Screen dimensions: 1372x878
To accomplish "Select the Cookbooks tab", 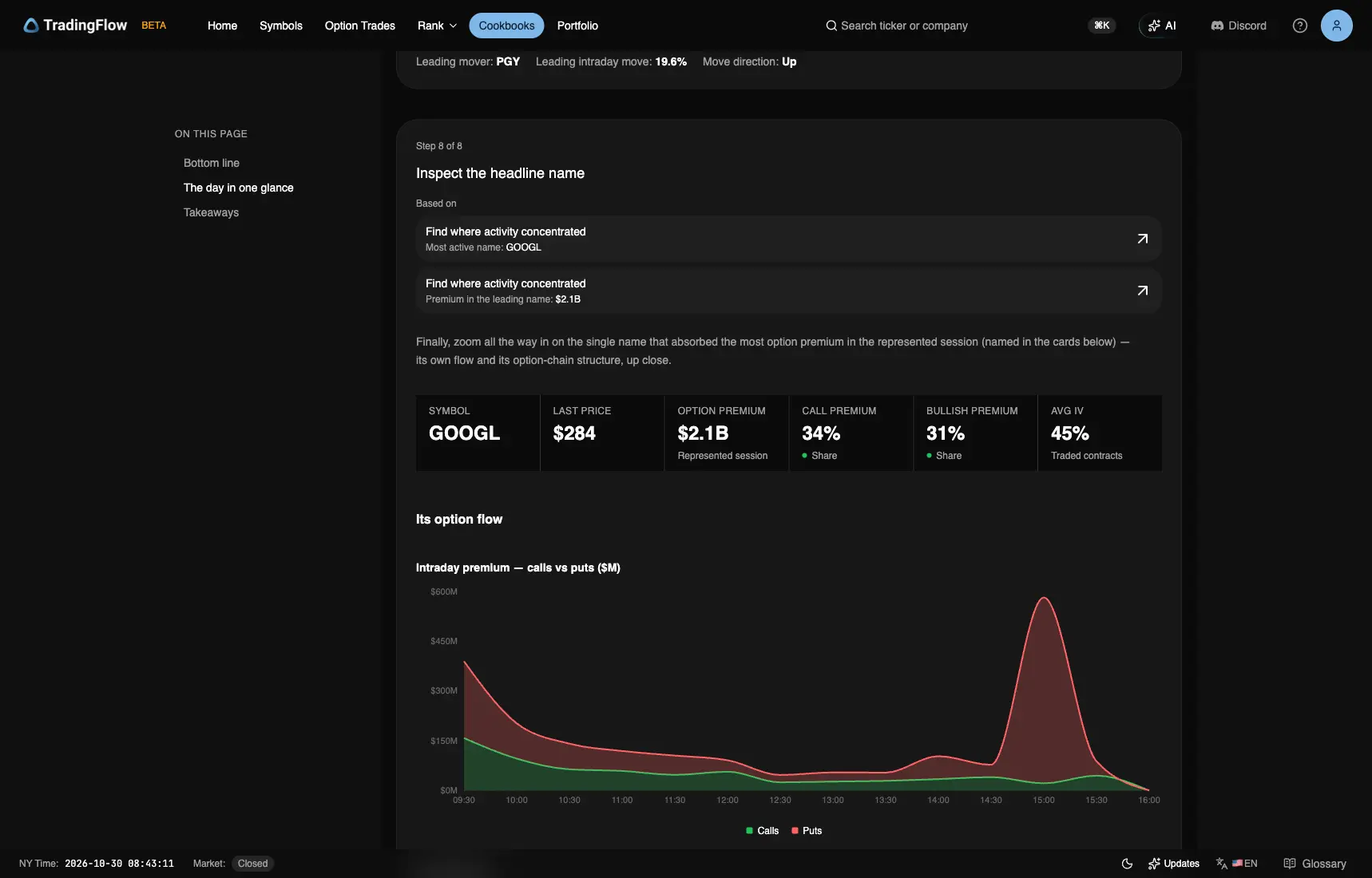I will click(x=507, y=26).
